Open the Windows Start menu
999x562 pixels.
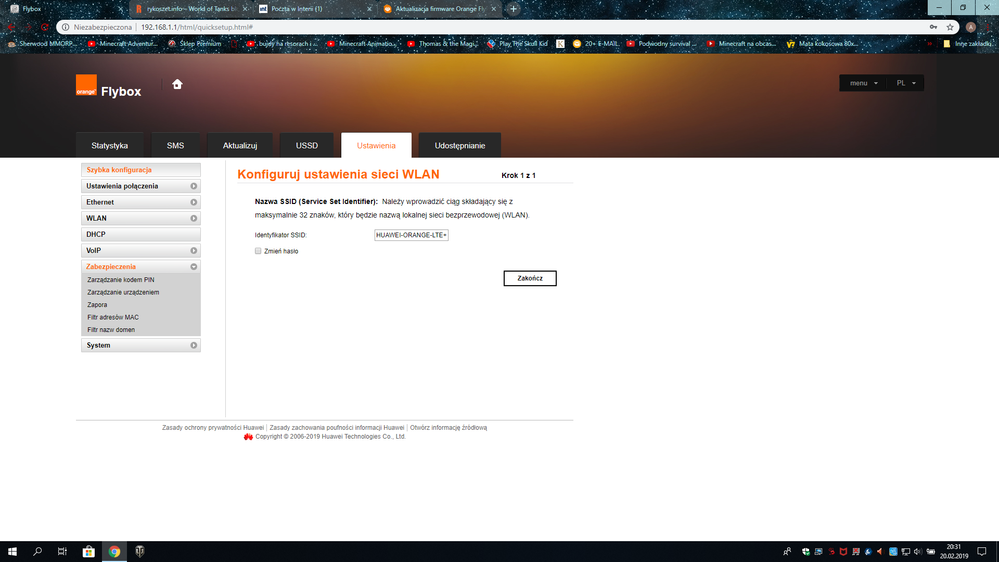click(12, 552)
